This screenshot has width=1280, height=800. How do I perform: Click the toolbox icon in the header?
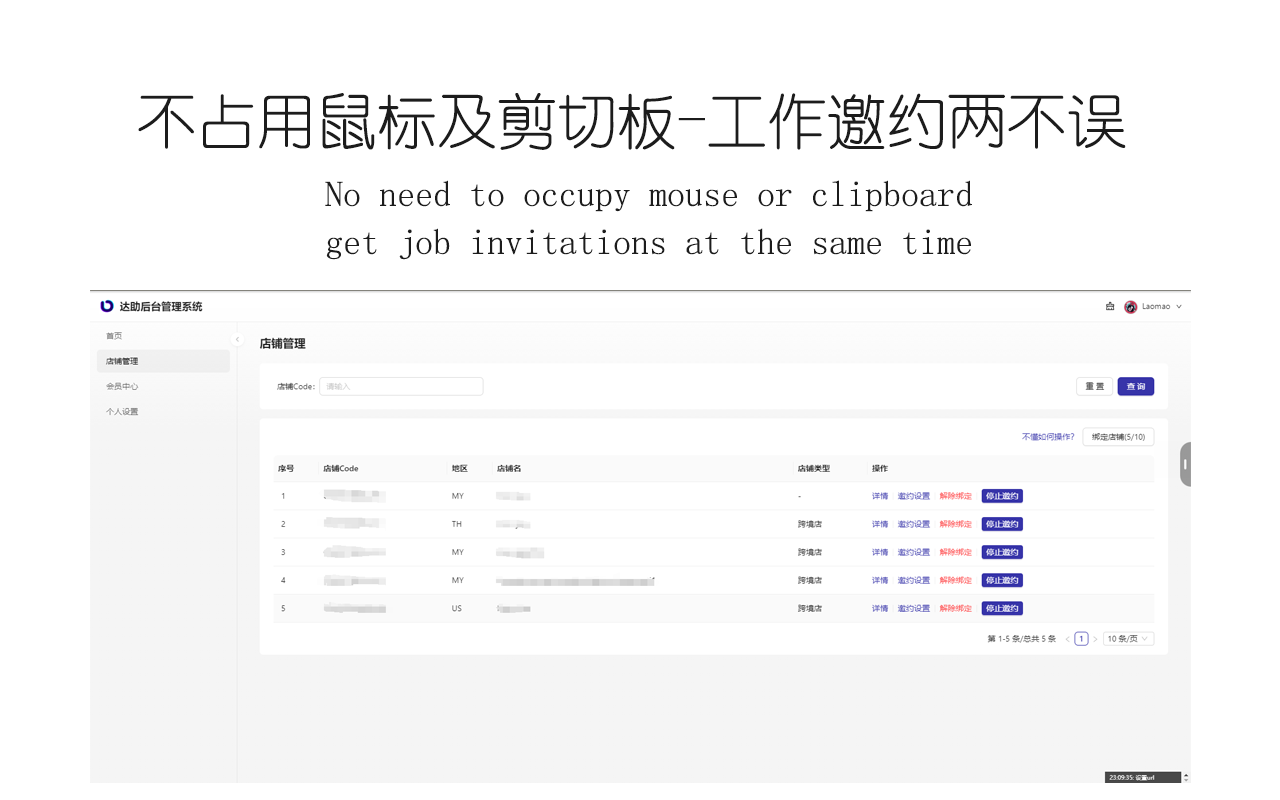(1109, 306)
